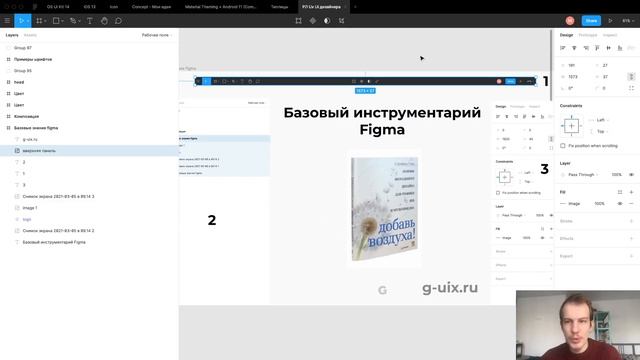This screenshot has width=640, height=360.
Task: Remove the Image fill with minus icon
Action: point(631,203)
